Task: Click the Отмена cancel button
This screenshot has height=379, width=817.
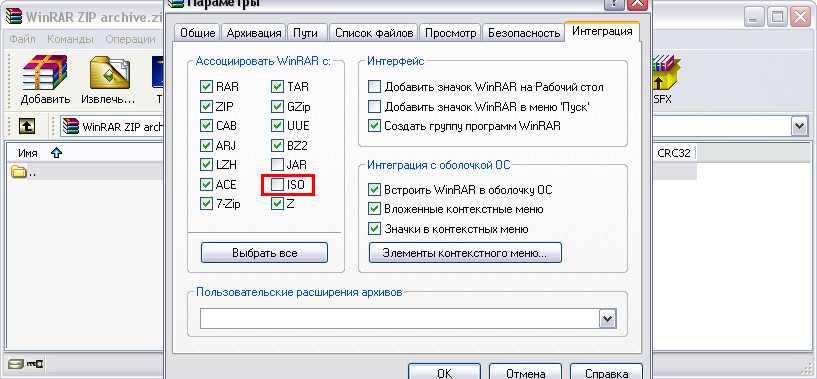Action: tap(526, 373)
